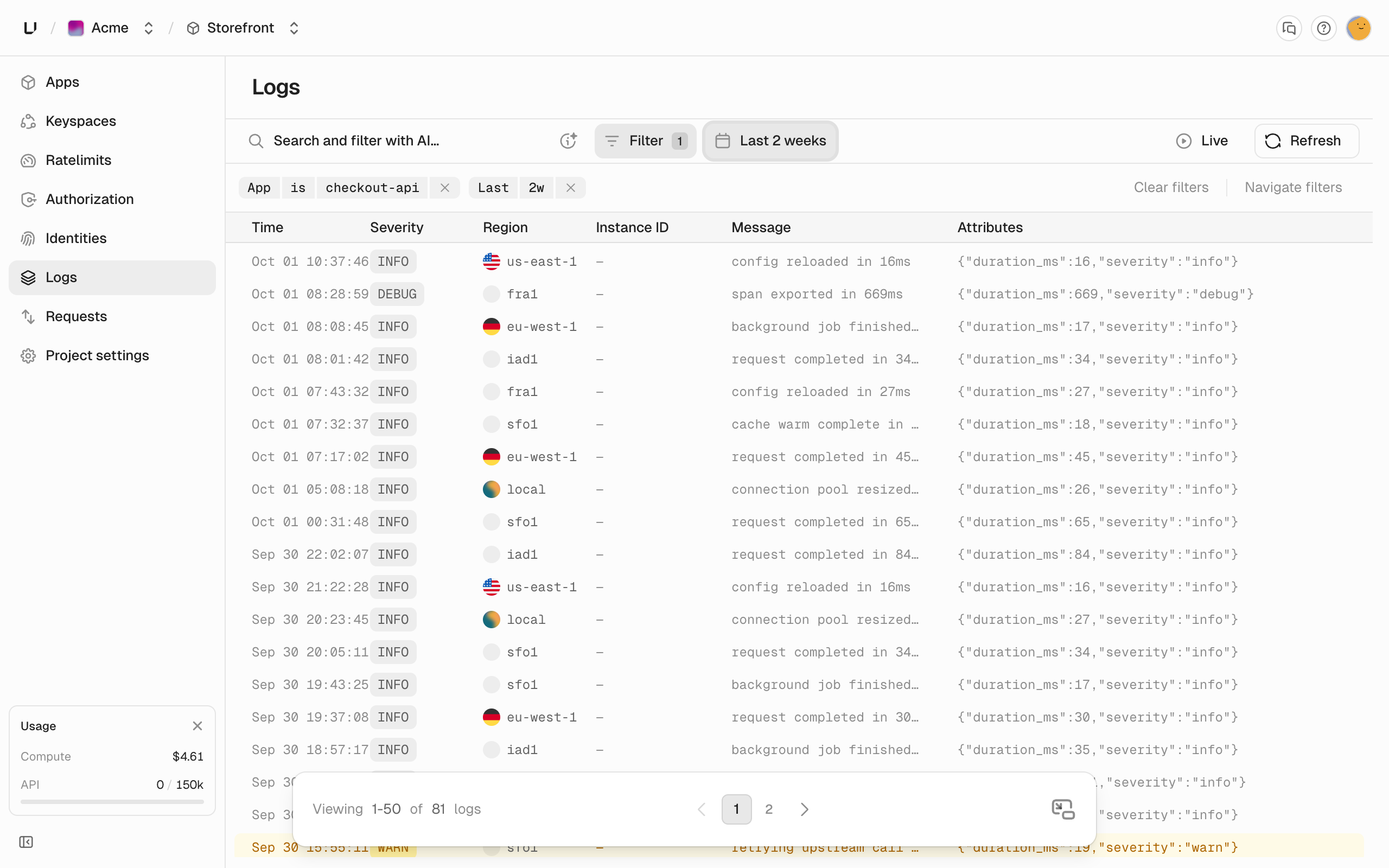Image resolution: width=1389 pixels, height=868 pixels.
Task: Click the API usage progress bar
Action: (x=112, y=801)
